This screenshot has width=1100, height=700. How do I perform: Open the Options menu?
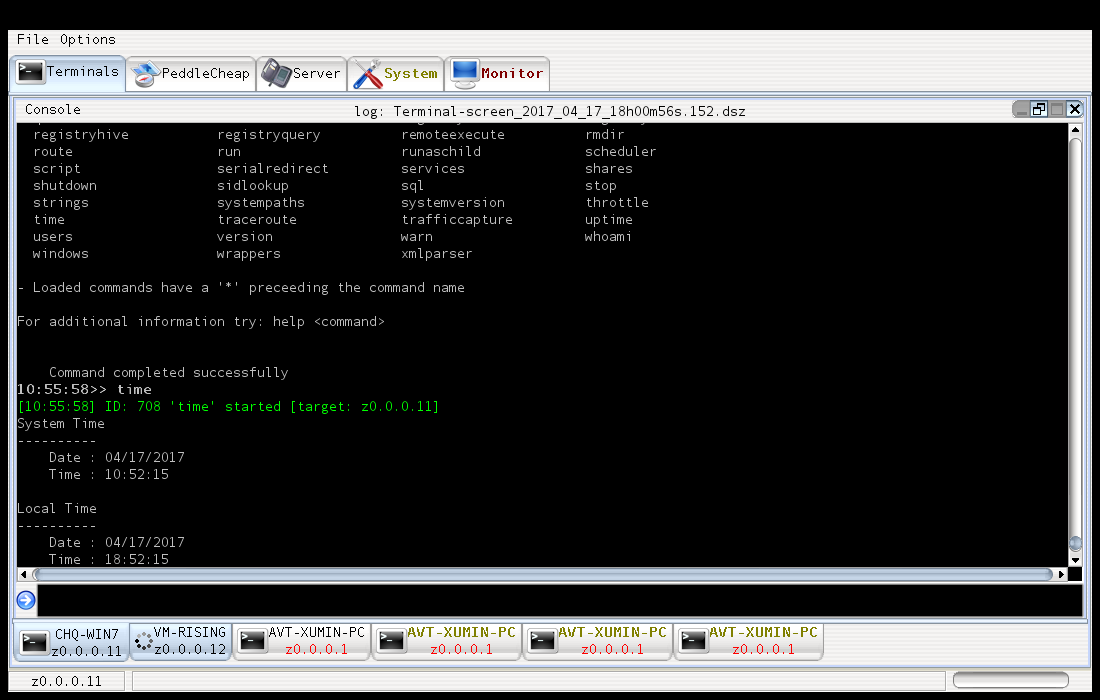87,39
